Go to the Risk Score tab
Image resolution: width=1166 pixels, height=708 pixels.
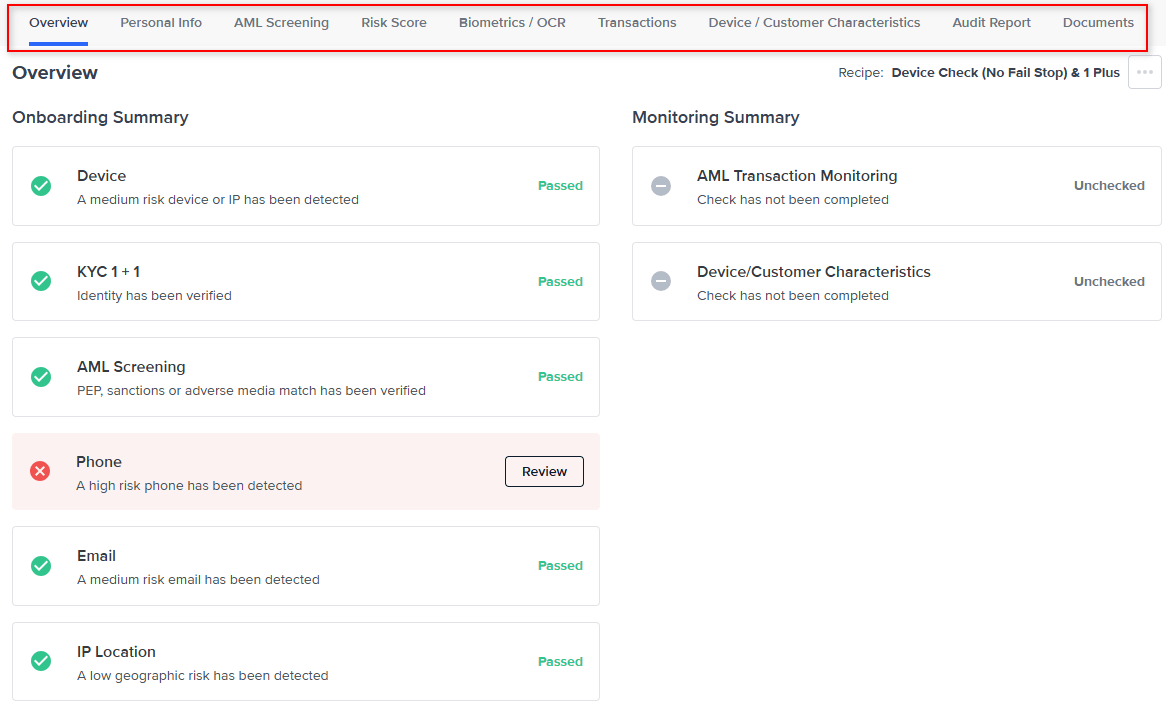[394, 23]
